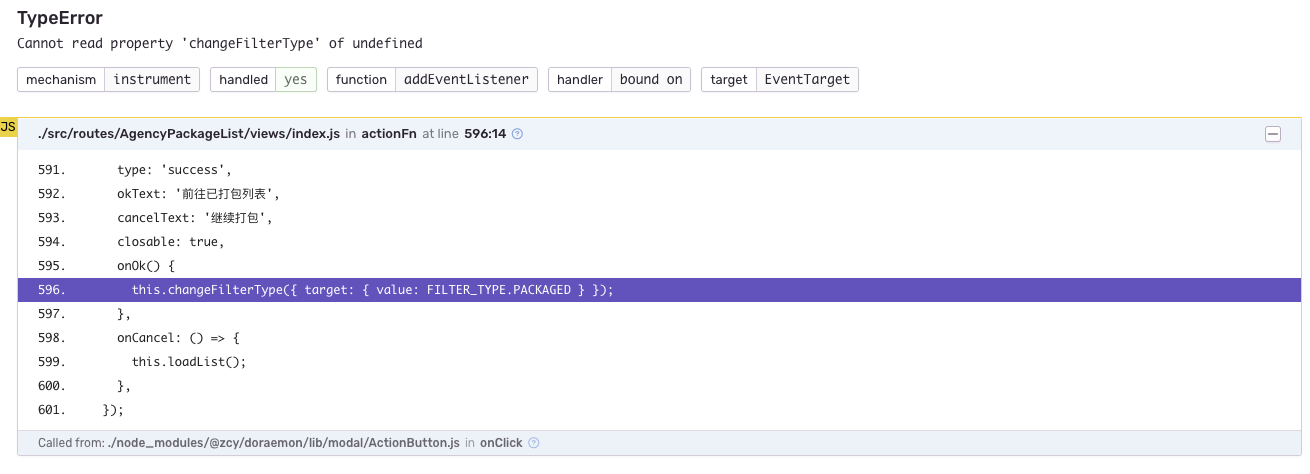The height and width of the screenshot is (474, 1310).
Task: Select highlighted error line 596
Action: point(372,290)
